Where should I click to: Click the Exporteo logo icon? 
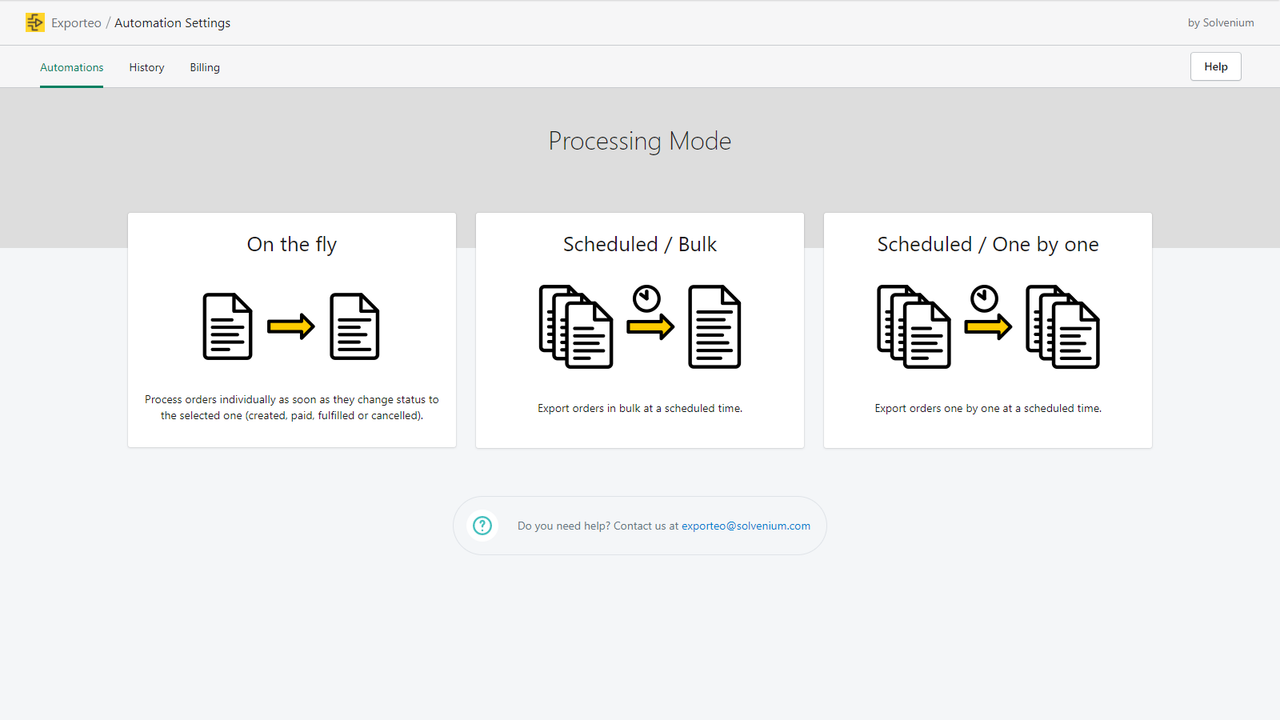point(35,22)
